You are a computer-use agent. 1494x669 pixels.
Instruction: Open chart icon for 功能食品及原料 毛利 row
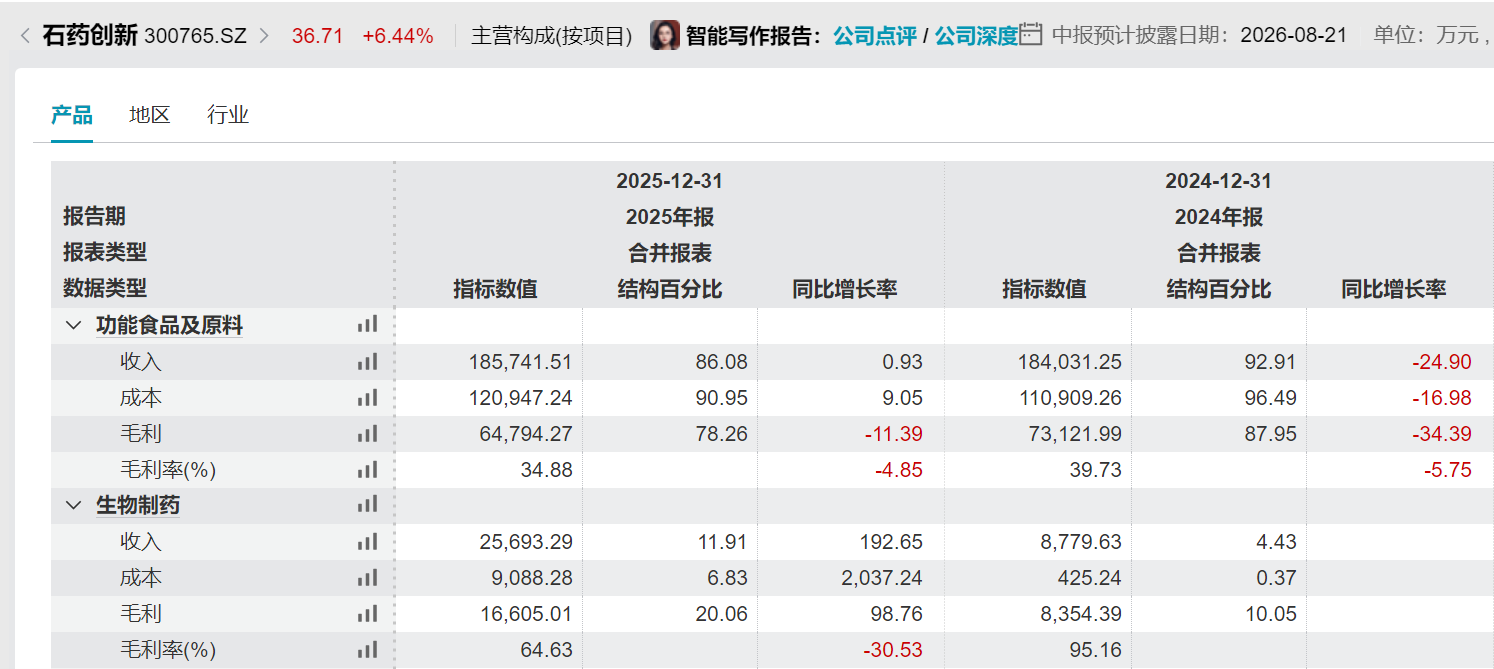[367, 434]
